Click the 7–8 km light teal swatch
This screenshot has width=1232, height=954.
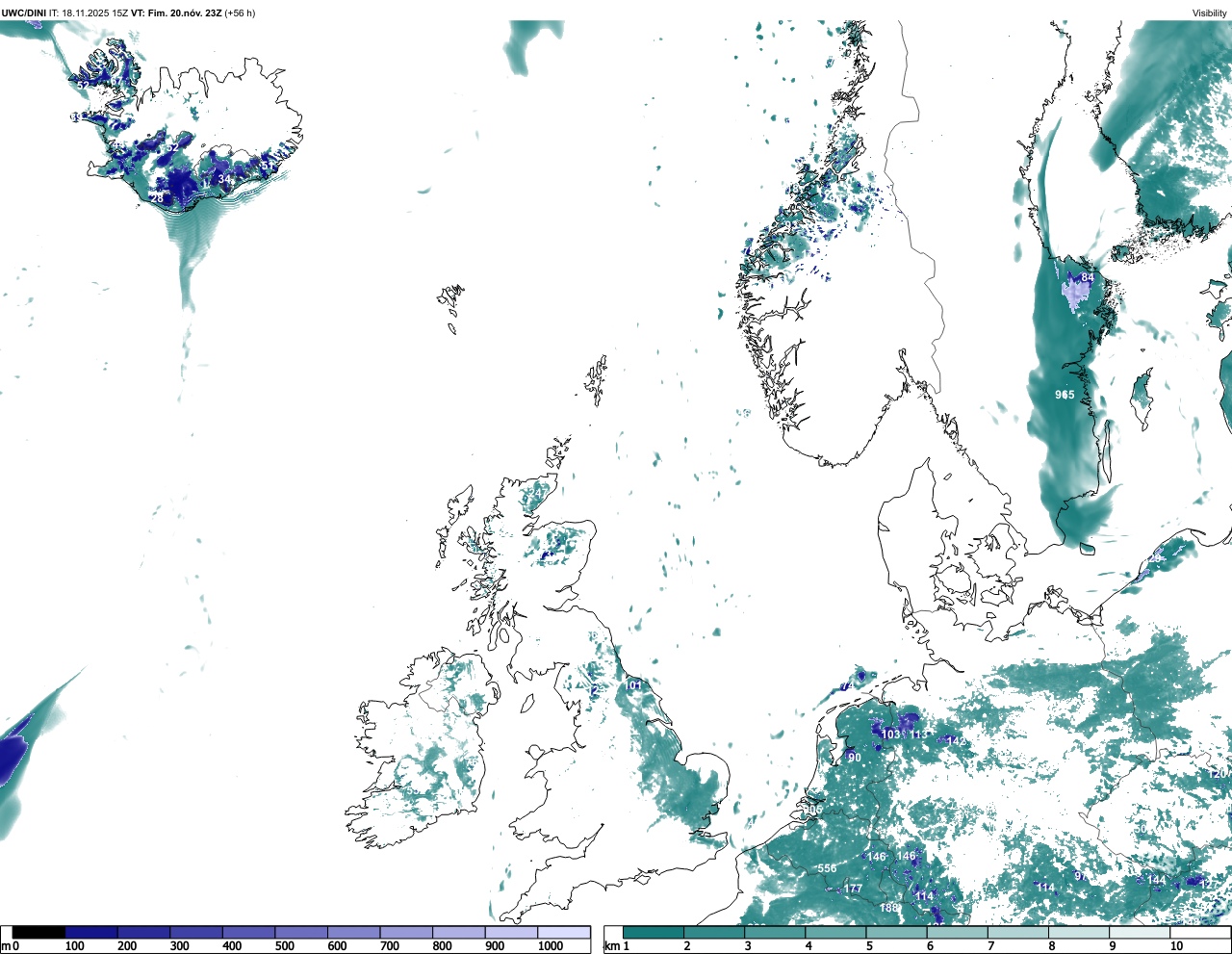click(x=1017, y=932)
